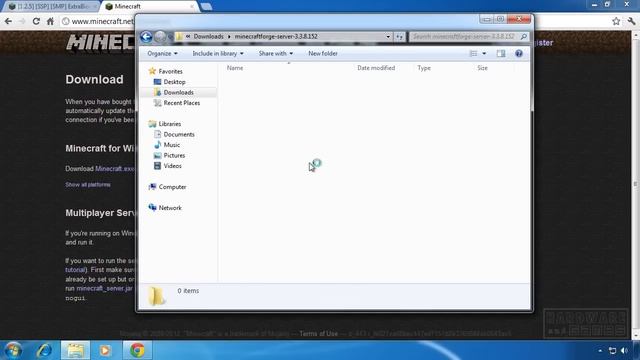Click Minecraft.exe download link
Screen dimensions: 640x360
pos(115,169)
